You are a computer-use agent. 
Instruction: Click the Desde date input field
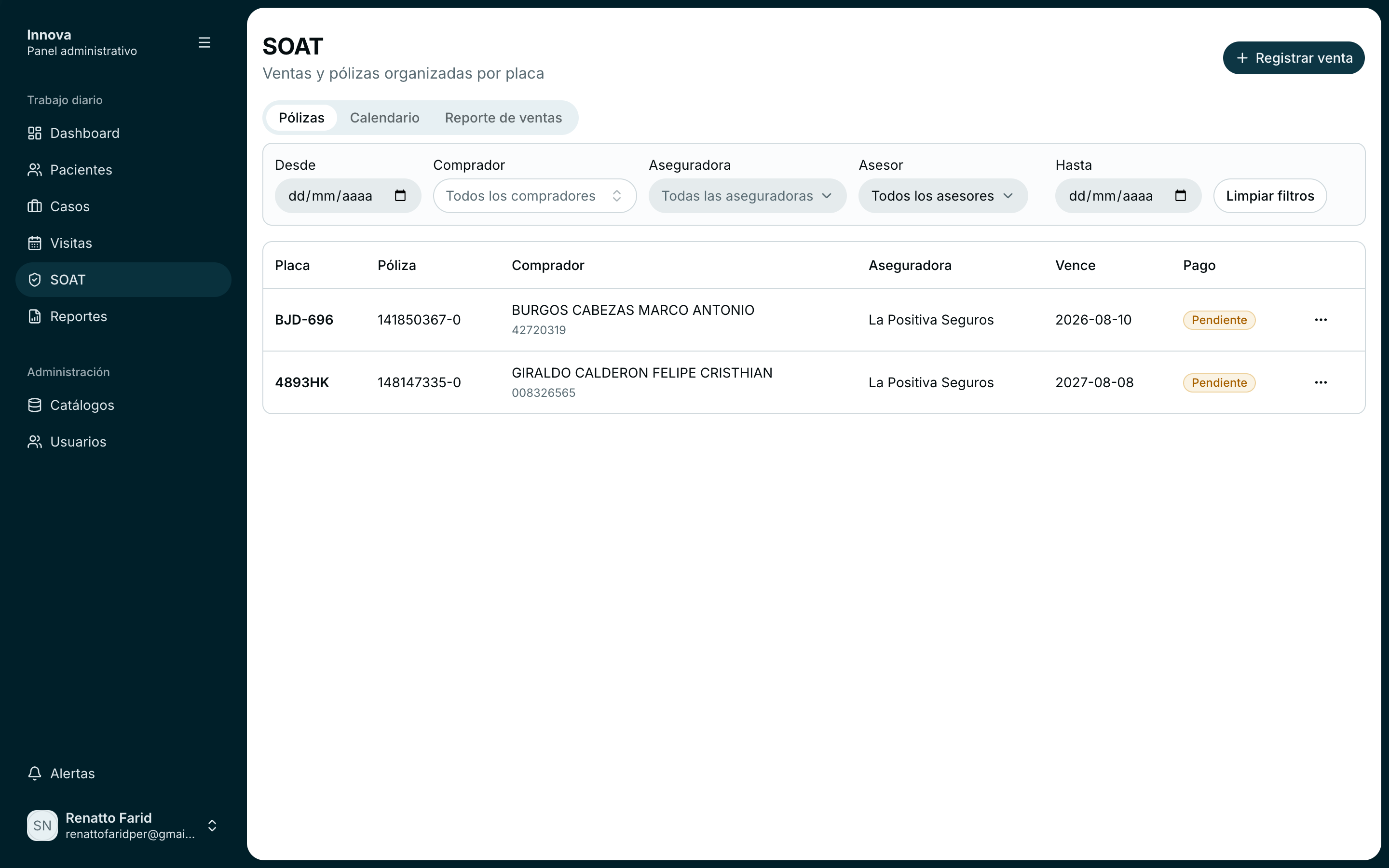click(348, 196)
